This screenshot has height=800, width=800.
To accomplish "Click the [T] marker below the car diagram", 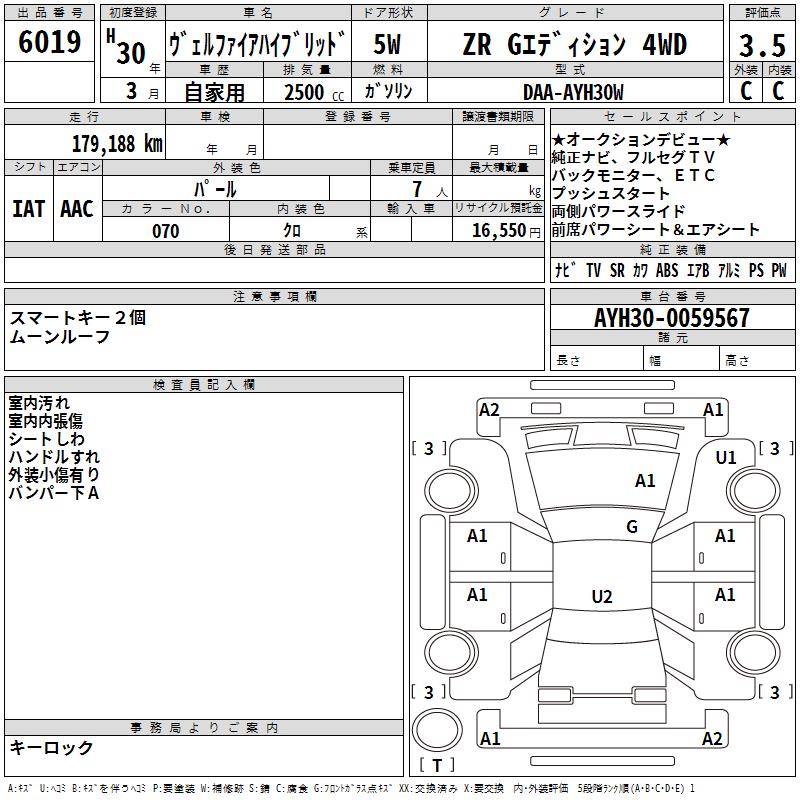I will pos(437,766).
